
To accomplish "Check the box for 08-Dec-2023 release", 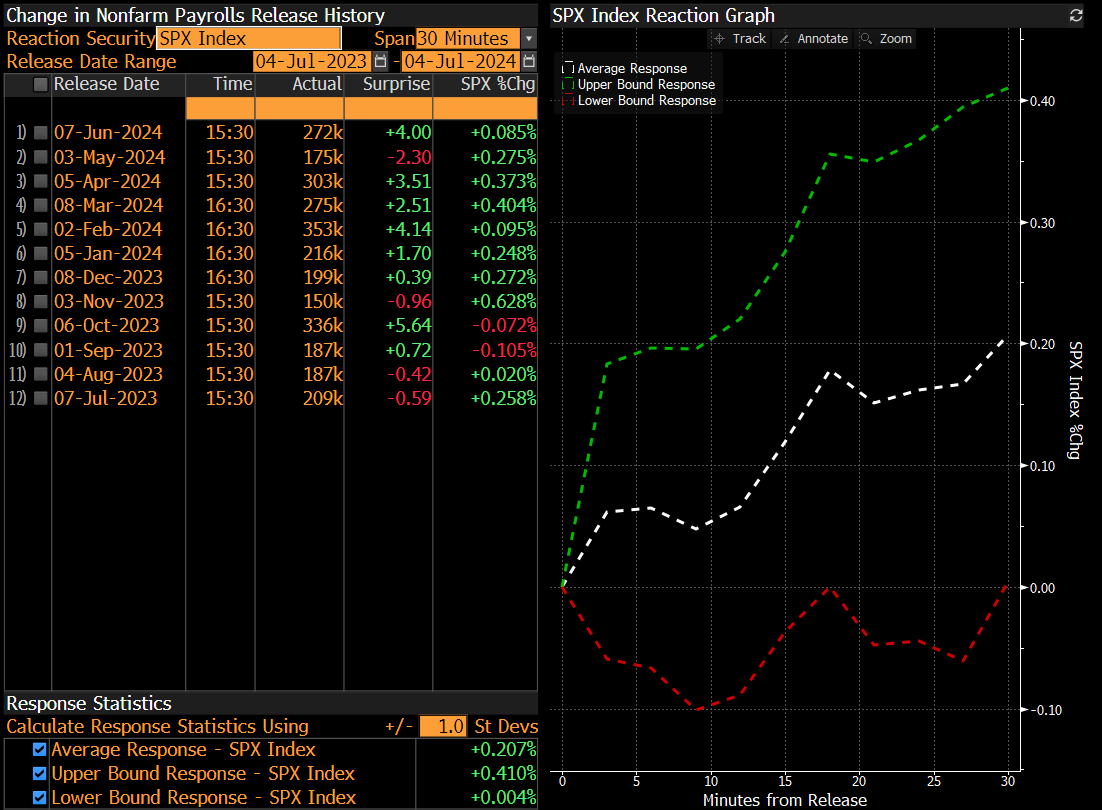I will 41,277.
